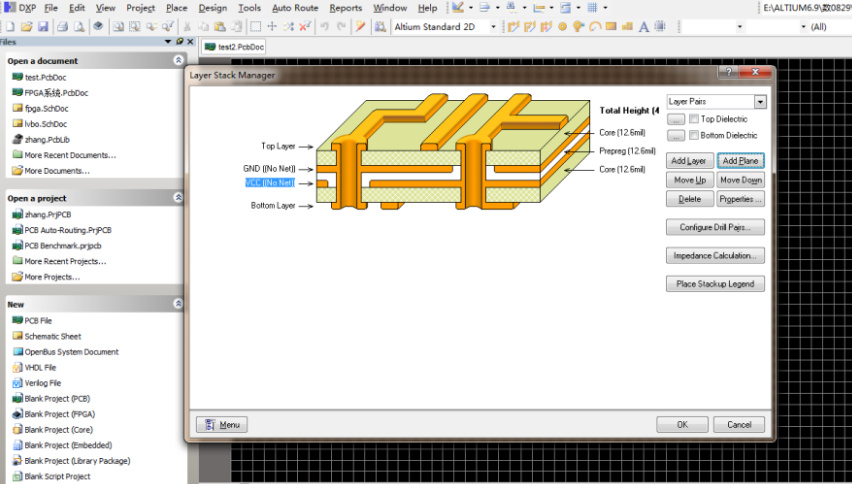Confirm Layer Stack Manager with OK
Image resolution: width=852 pixels, height=484 pixels.
coord(682,425)
